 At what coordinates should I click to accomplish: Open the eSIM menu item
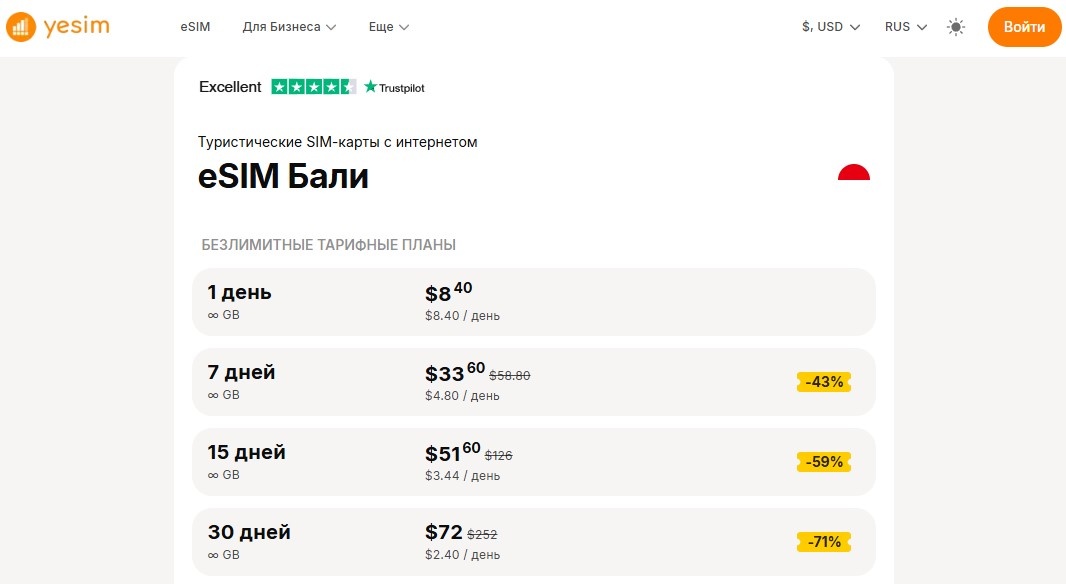click(195, 27)
